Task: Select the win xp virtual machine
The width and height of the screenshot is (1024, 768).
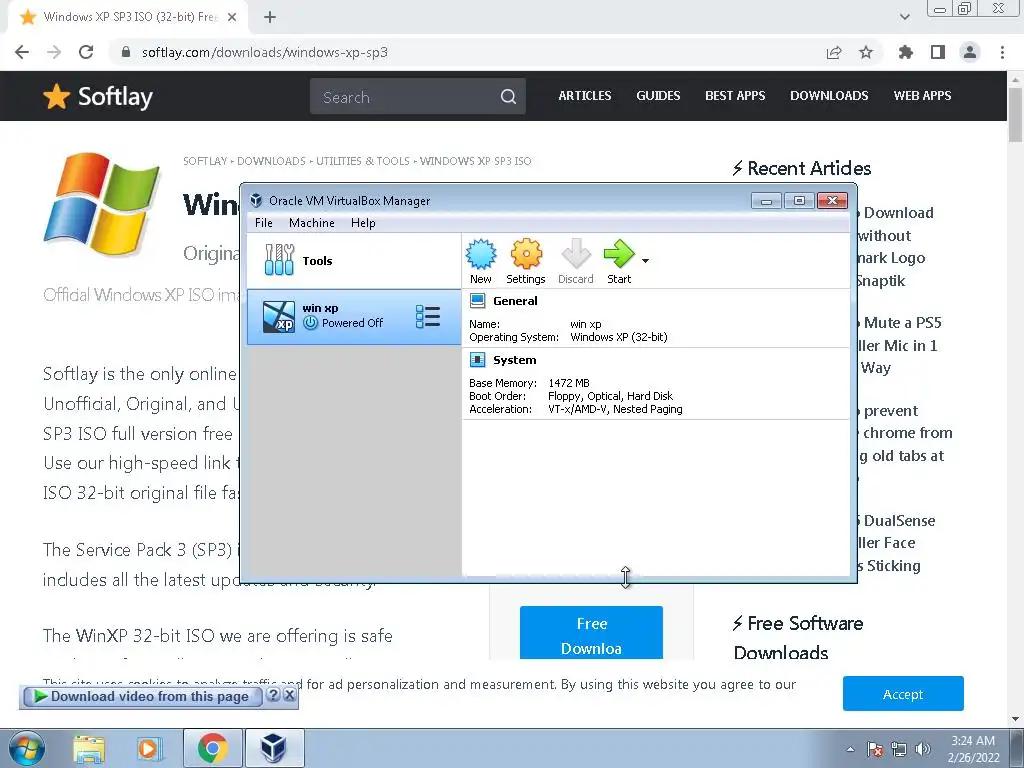Action: [354, 317]
